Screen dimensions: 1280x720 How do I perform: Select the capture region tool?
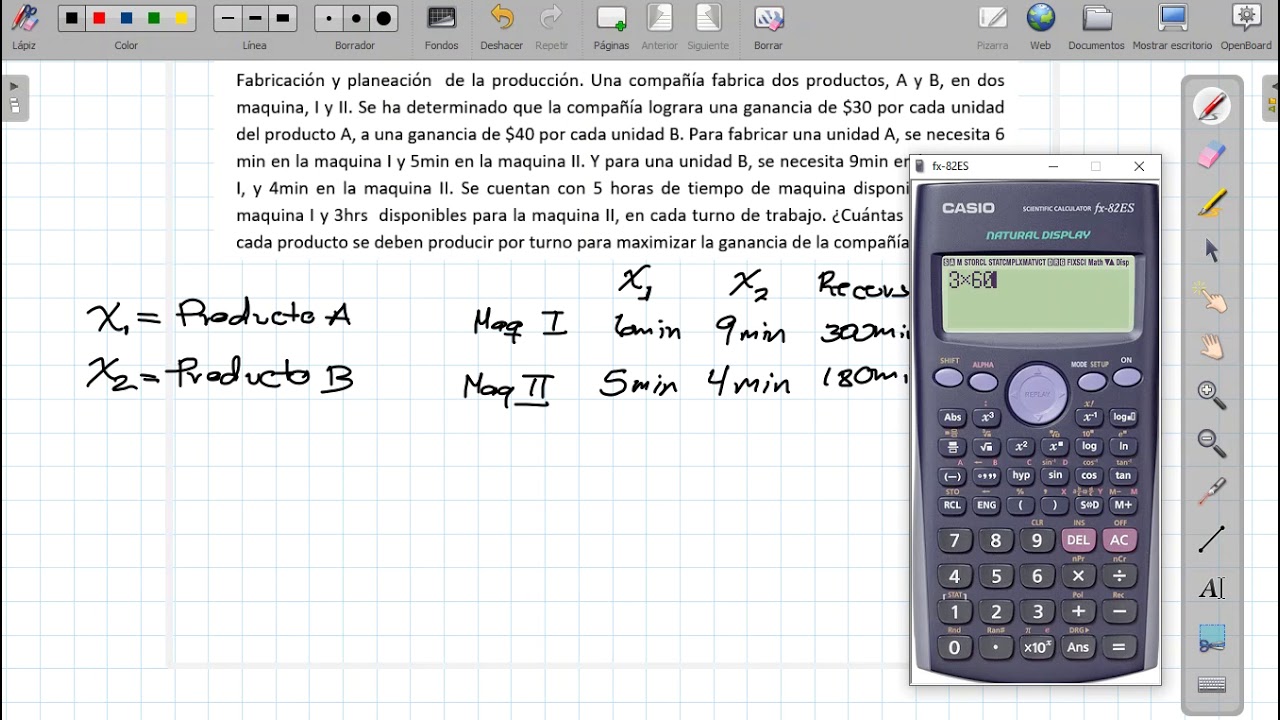pos(1212,637)
